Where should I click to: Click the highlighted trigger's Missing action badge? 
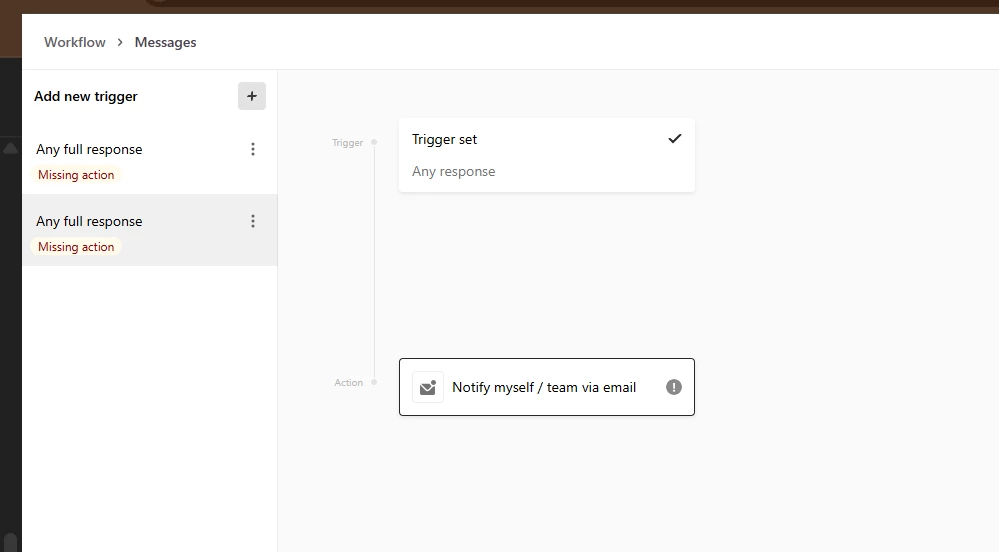(76, 247)
